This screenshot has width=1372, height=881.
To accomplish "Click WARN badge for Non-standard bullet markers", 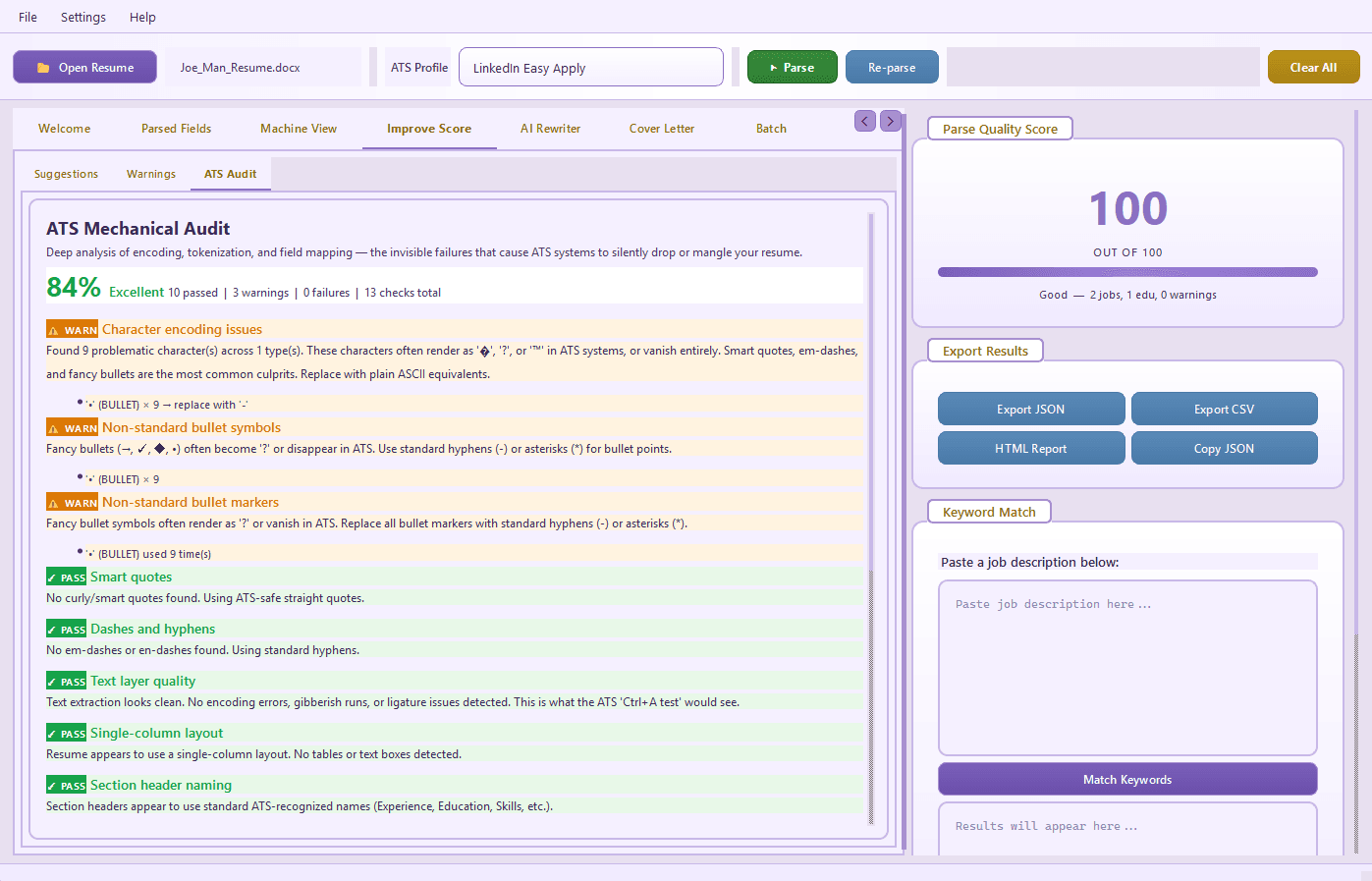I will point(73,503).
